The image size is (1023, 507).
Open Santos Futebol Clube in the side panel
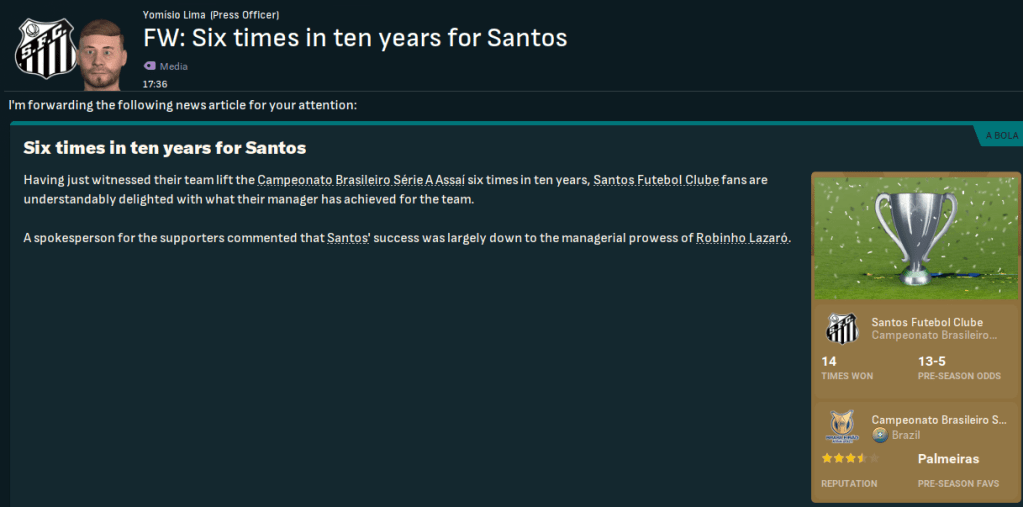(x=927, y=322)
